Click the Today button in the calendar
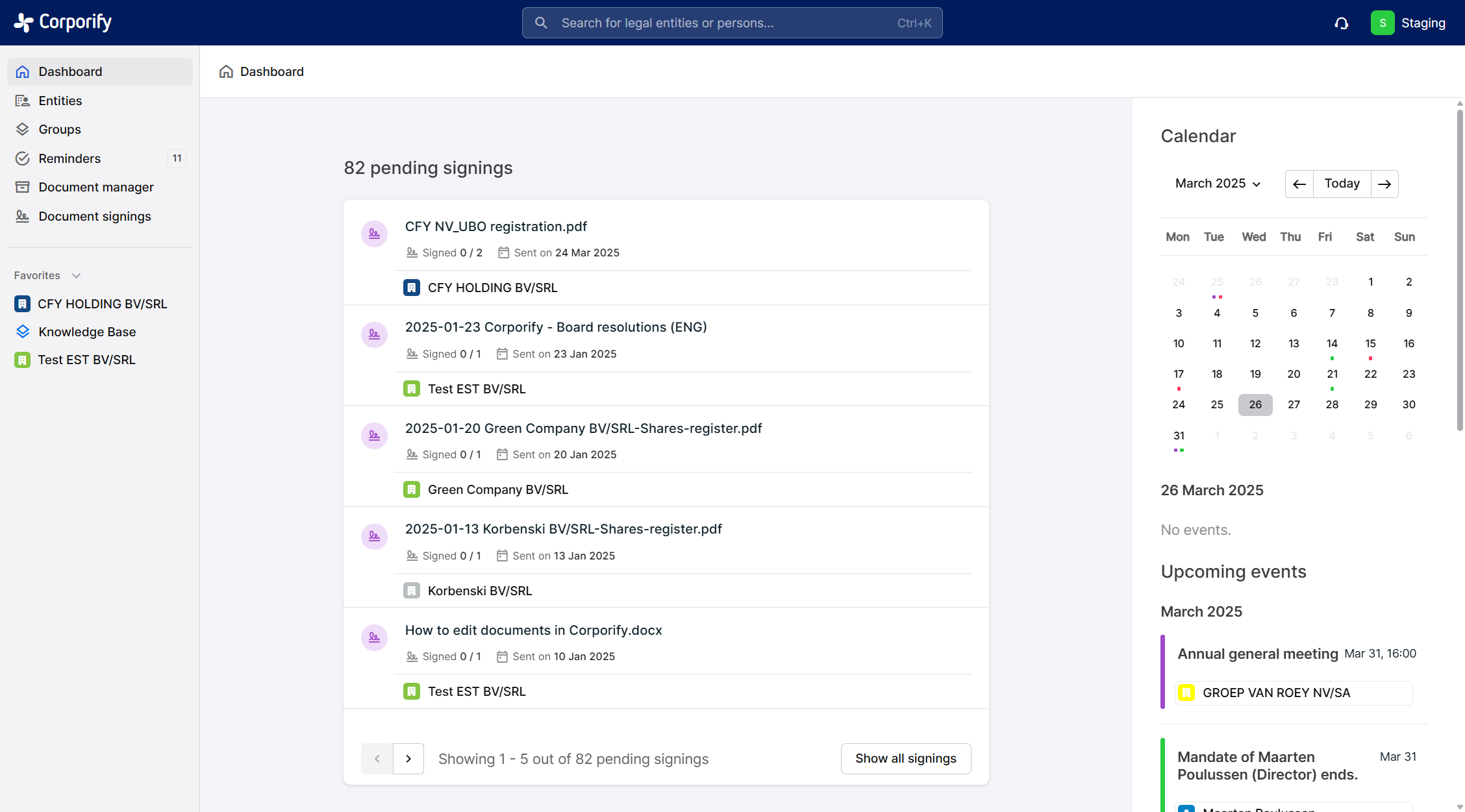Screen dimensions: 1465x812 (1342, 184)
